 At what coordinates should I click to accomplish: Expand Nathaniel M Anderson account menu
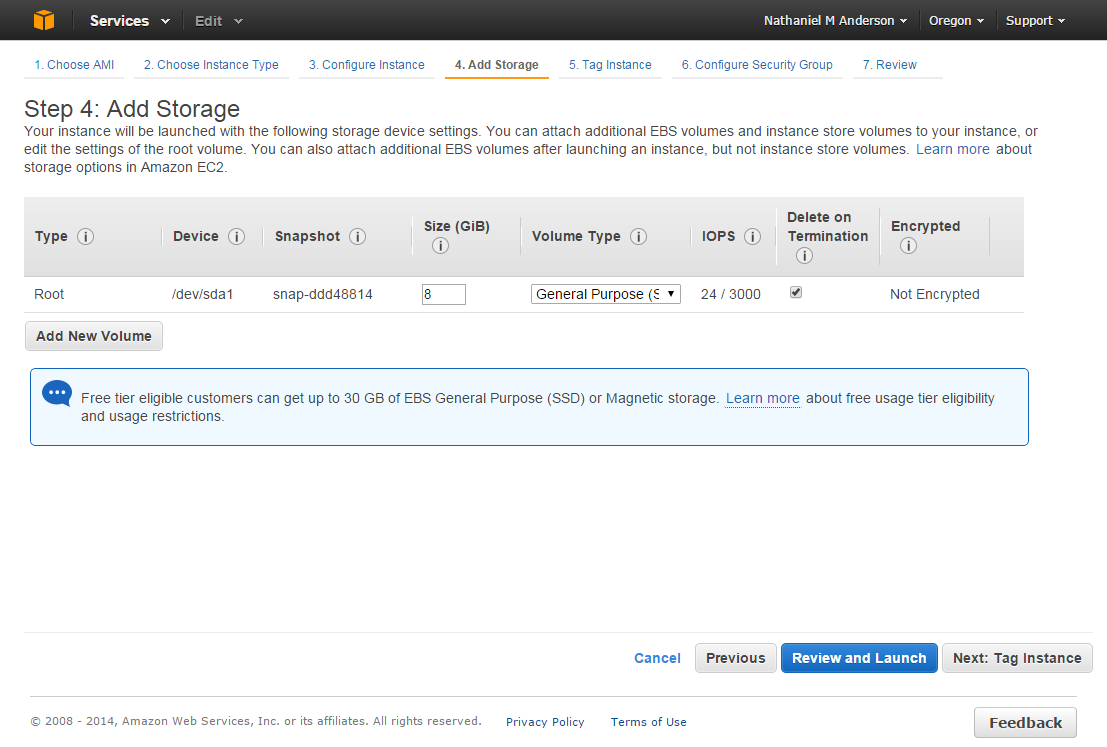835,20
